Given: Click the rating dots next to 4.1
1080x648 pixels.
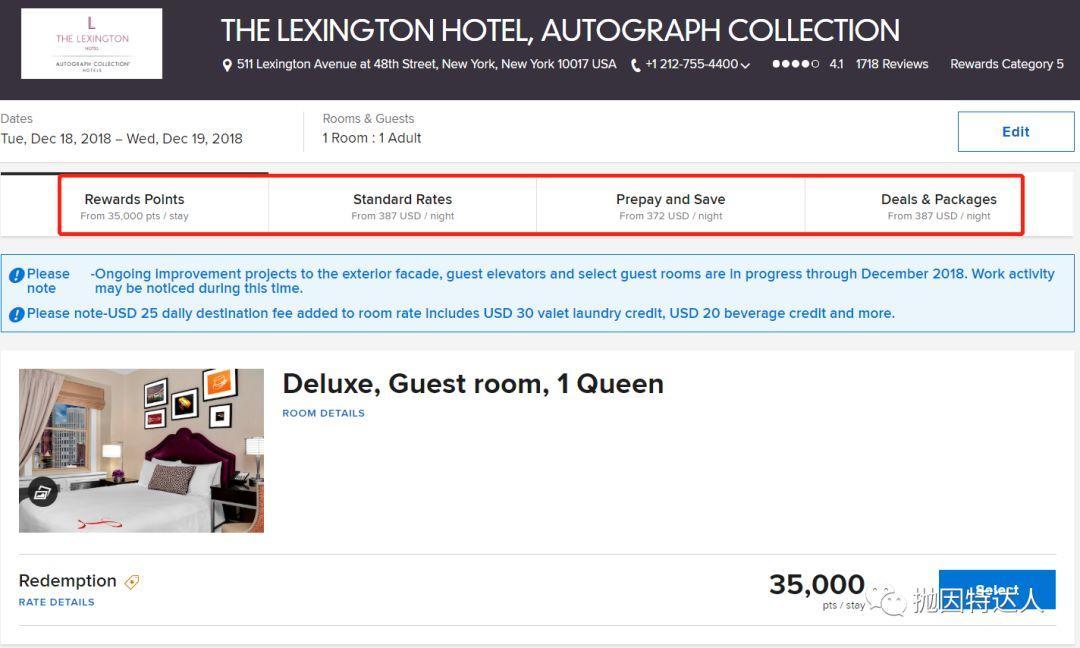Looking at the screenshot, I should tap(795, 64).
